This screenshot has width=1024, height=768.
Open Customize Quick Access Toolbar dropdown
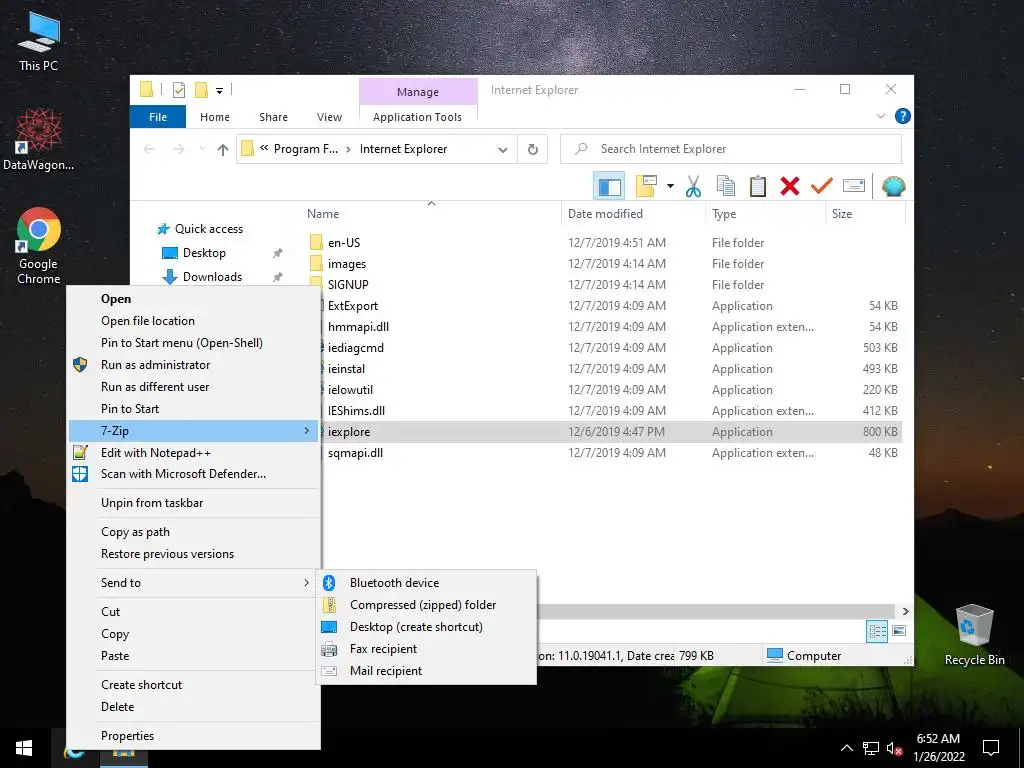[219, 91]
